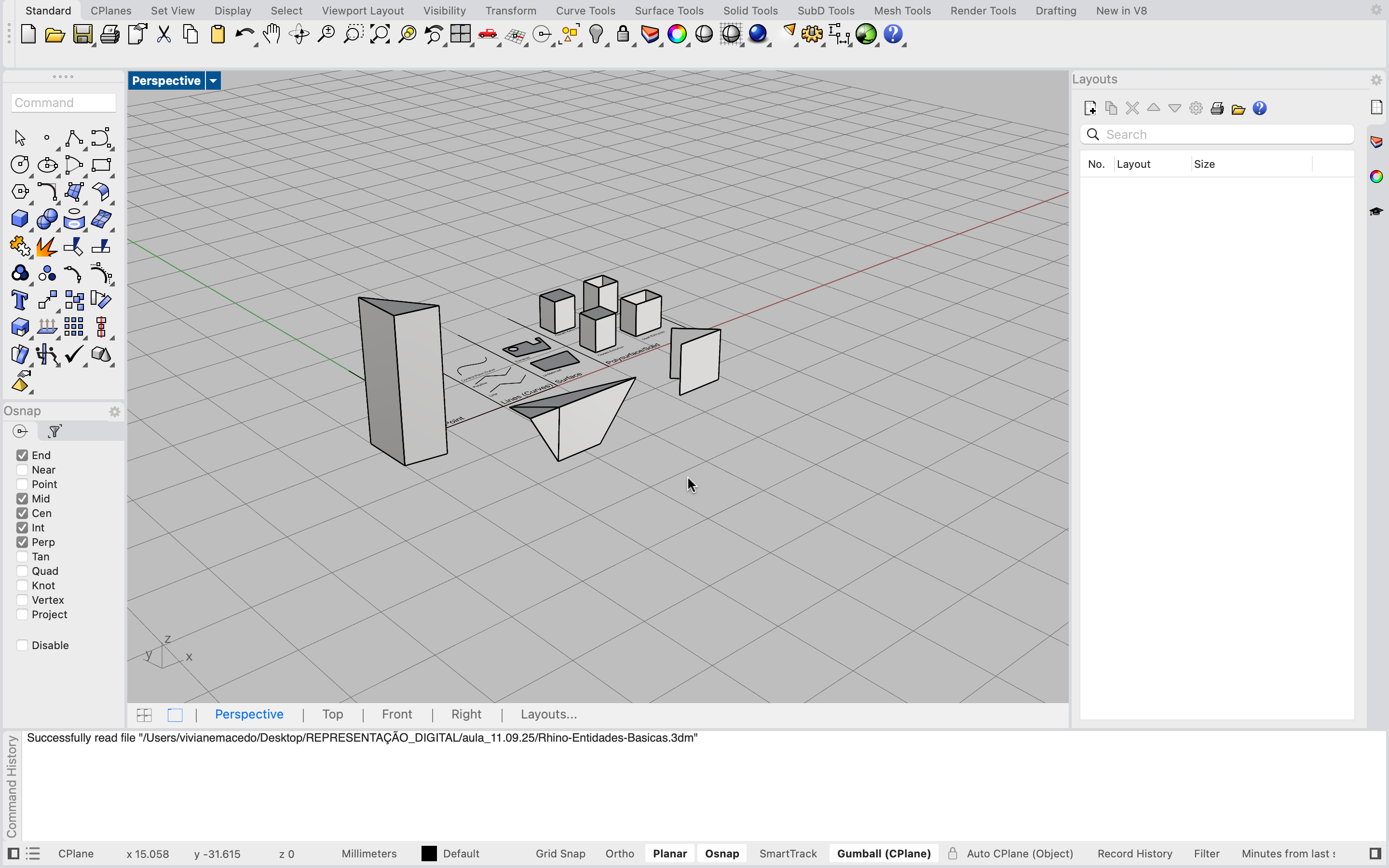Click the Layouts... viewport tab

(548, 714)
